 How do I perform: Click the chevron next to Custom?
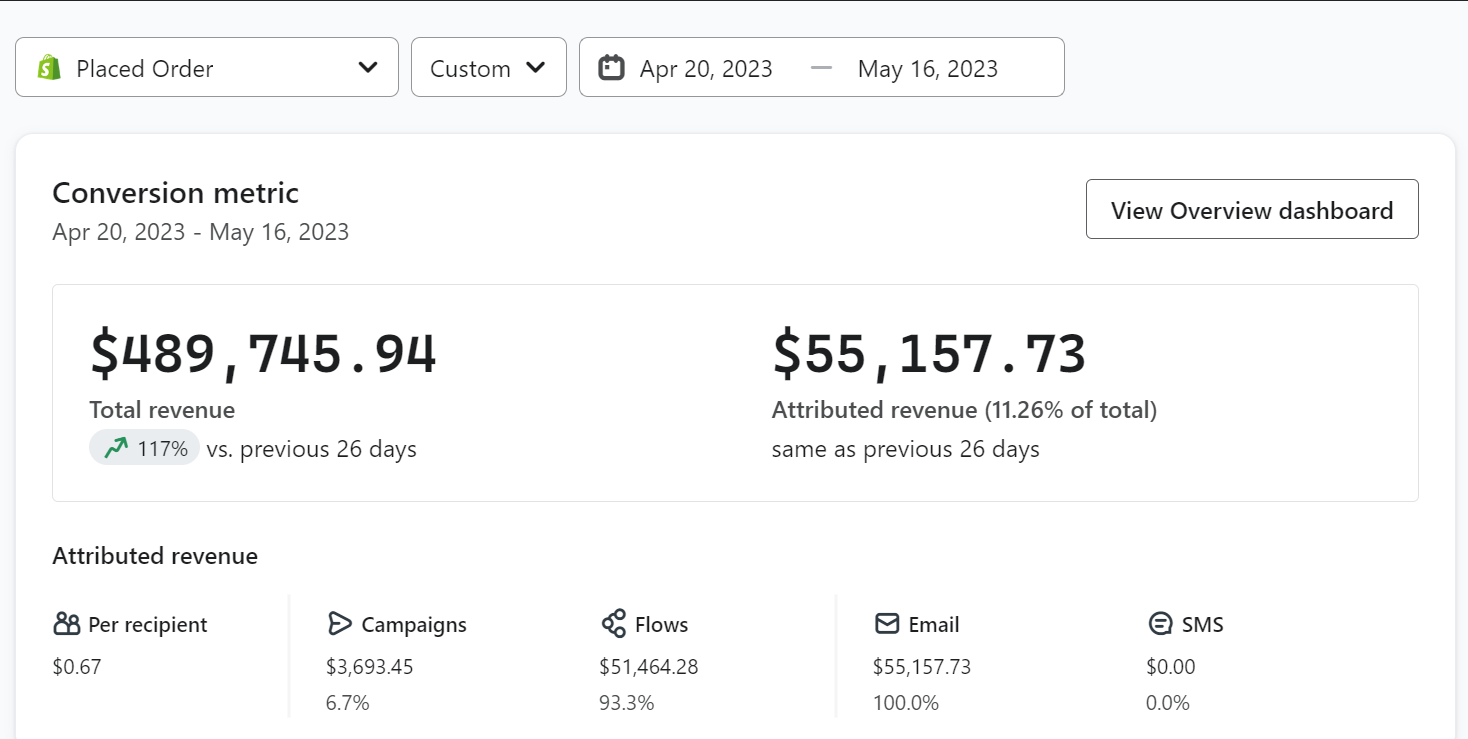536,68
